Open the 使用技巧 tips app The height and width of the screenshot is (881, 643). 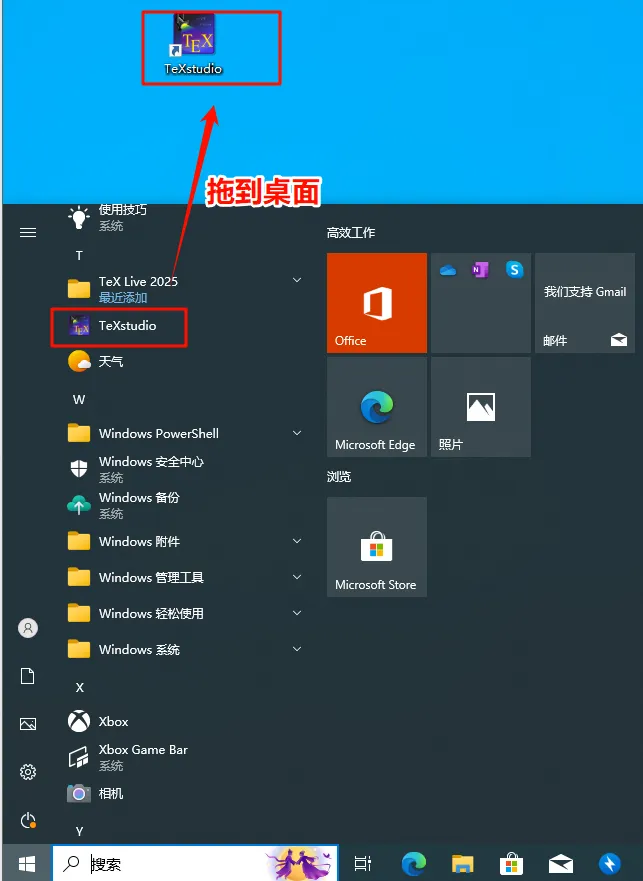tap(185, 218)
